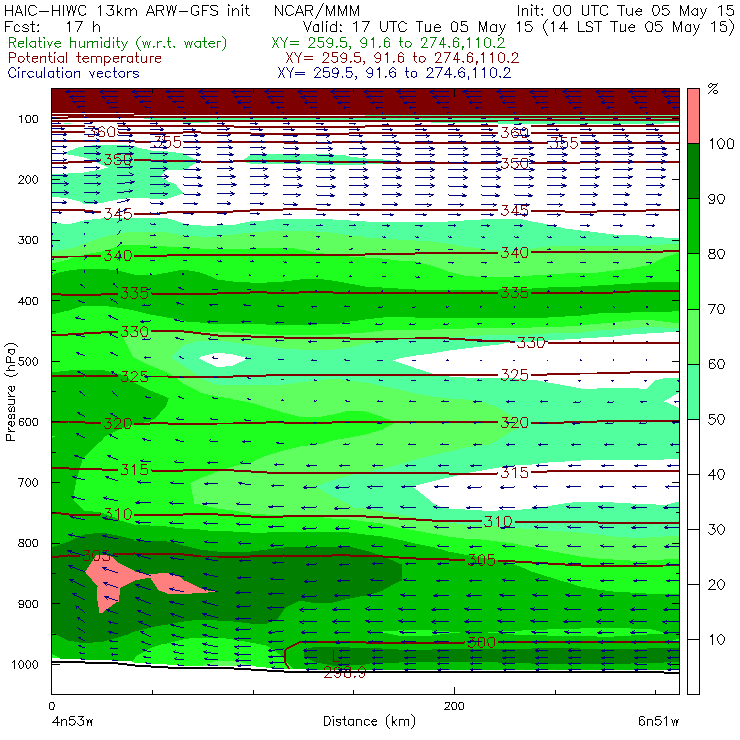Click the '60' colorbar scale label
Image resolution: width=740 pixels, height=740 pixels.
[x=716, y=364]
